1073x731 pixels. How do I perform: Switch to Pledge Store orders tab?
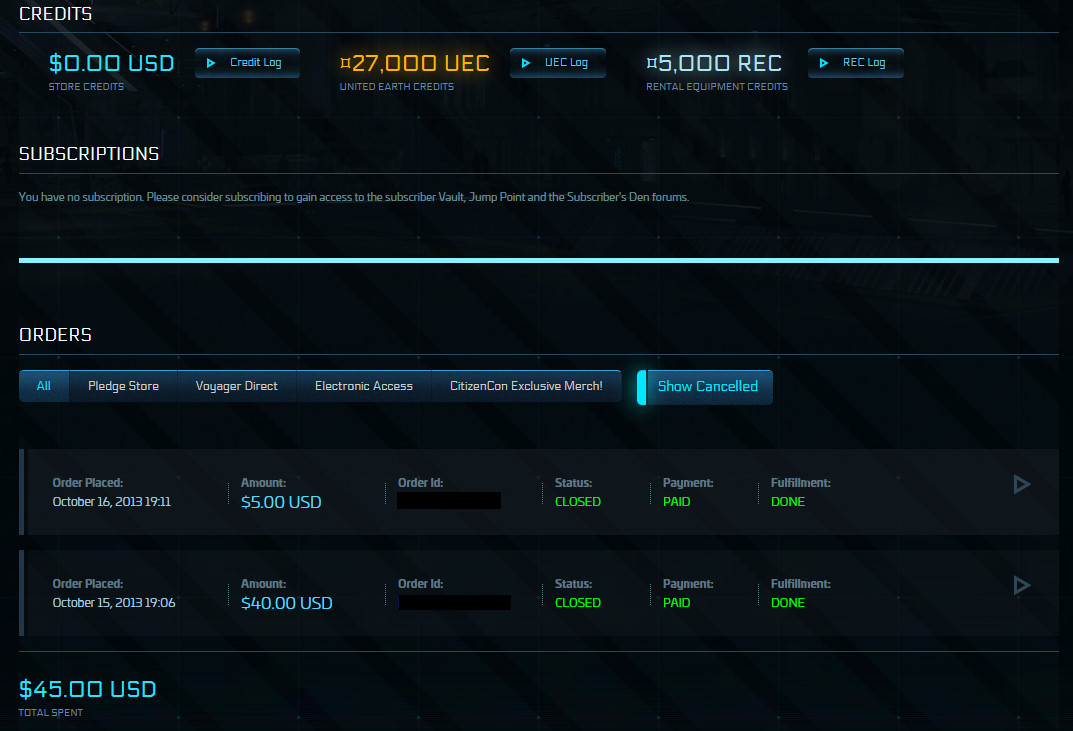pyautogui.click(x=123, y=386)
